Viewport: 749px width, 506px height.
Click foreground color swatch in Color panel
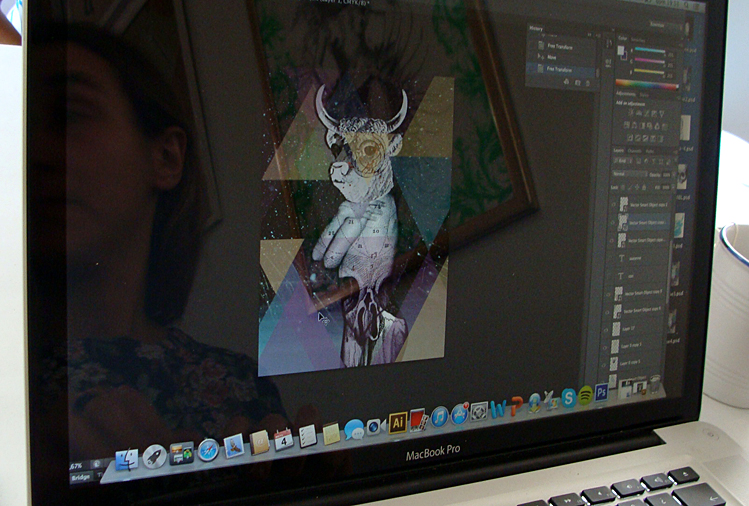pyautogui.click(x=621, y=50)
